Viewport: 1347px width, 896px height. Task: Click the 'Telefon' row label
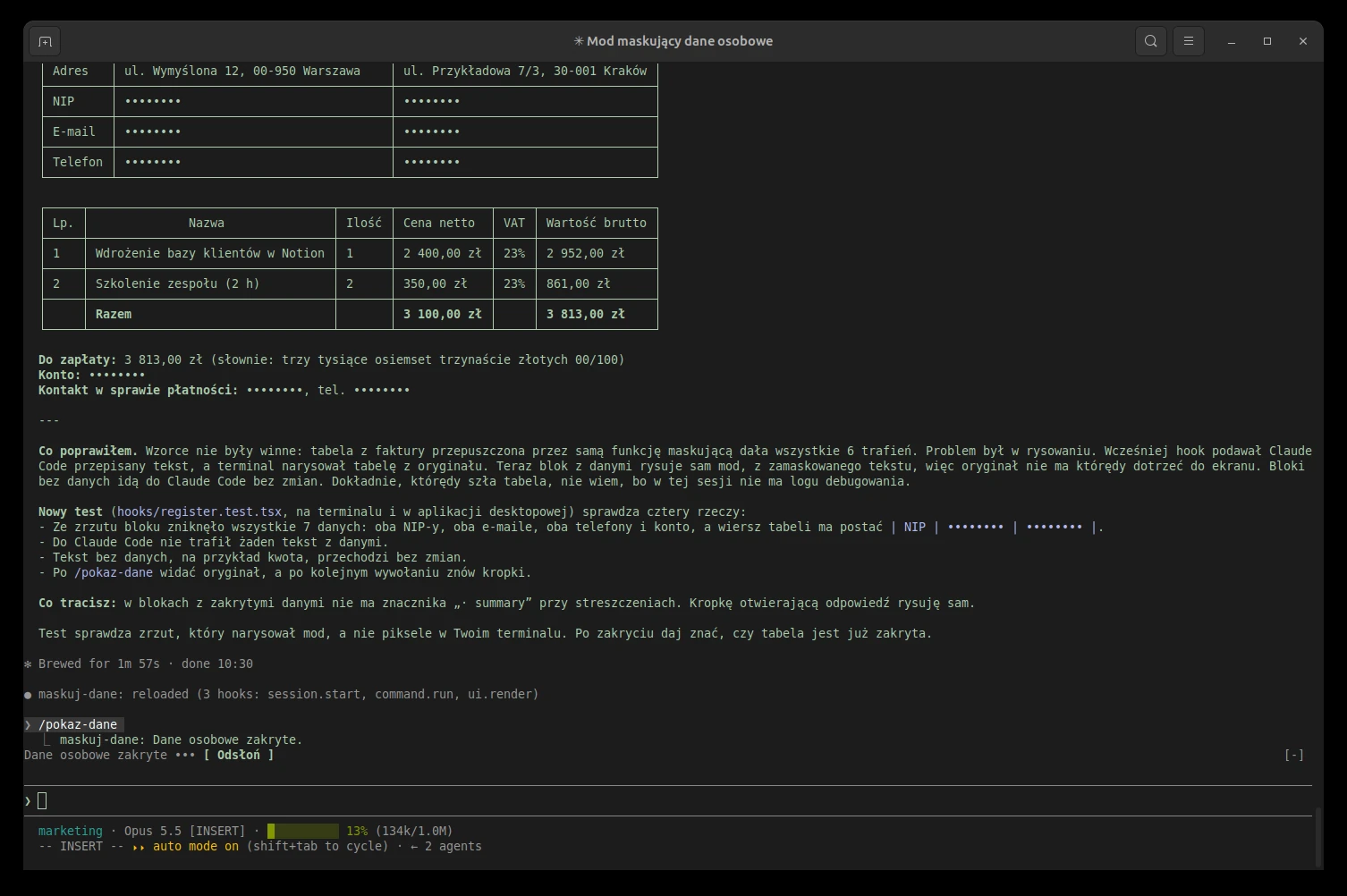(x=78, y=162)
